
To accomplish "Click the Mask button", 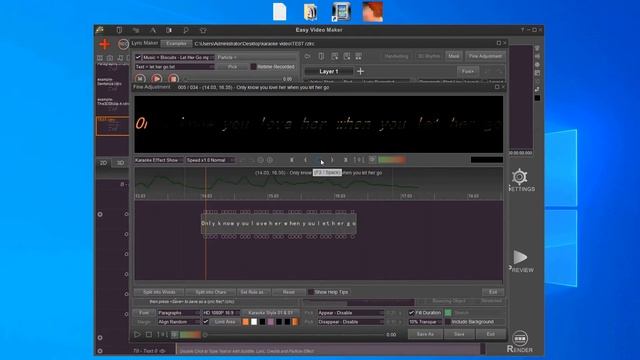I will 453,56.
